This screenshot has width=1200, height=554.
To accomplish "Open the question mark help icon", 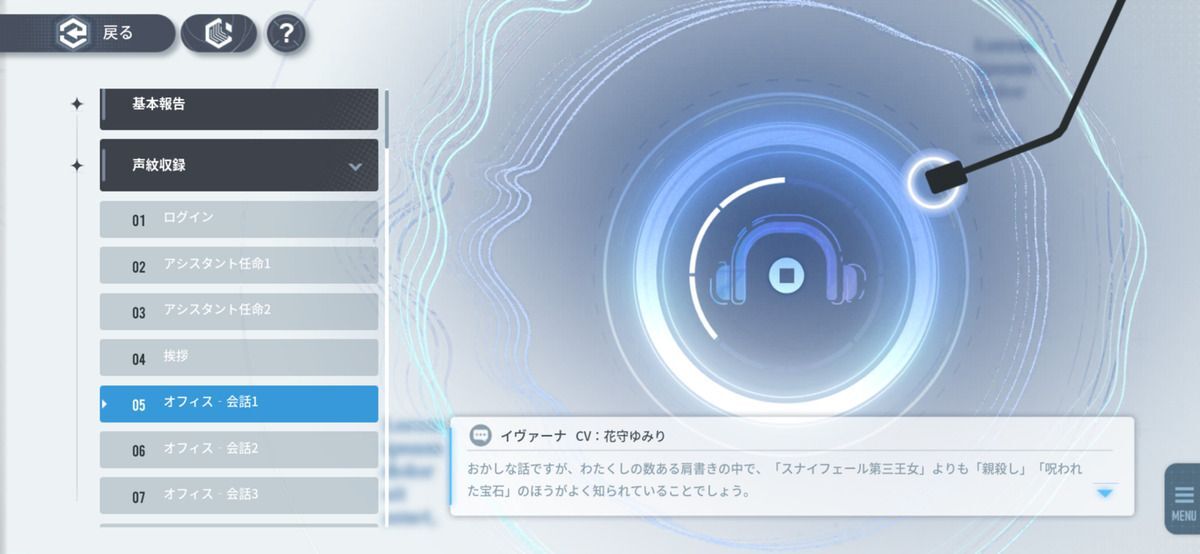I will 286,34.
